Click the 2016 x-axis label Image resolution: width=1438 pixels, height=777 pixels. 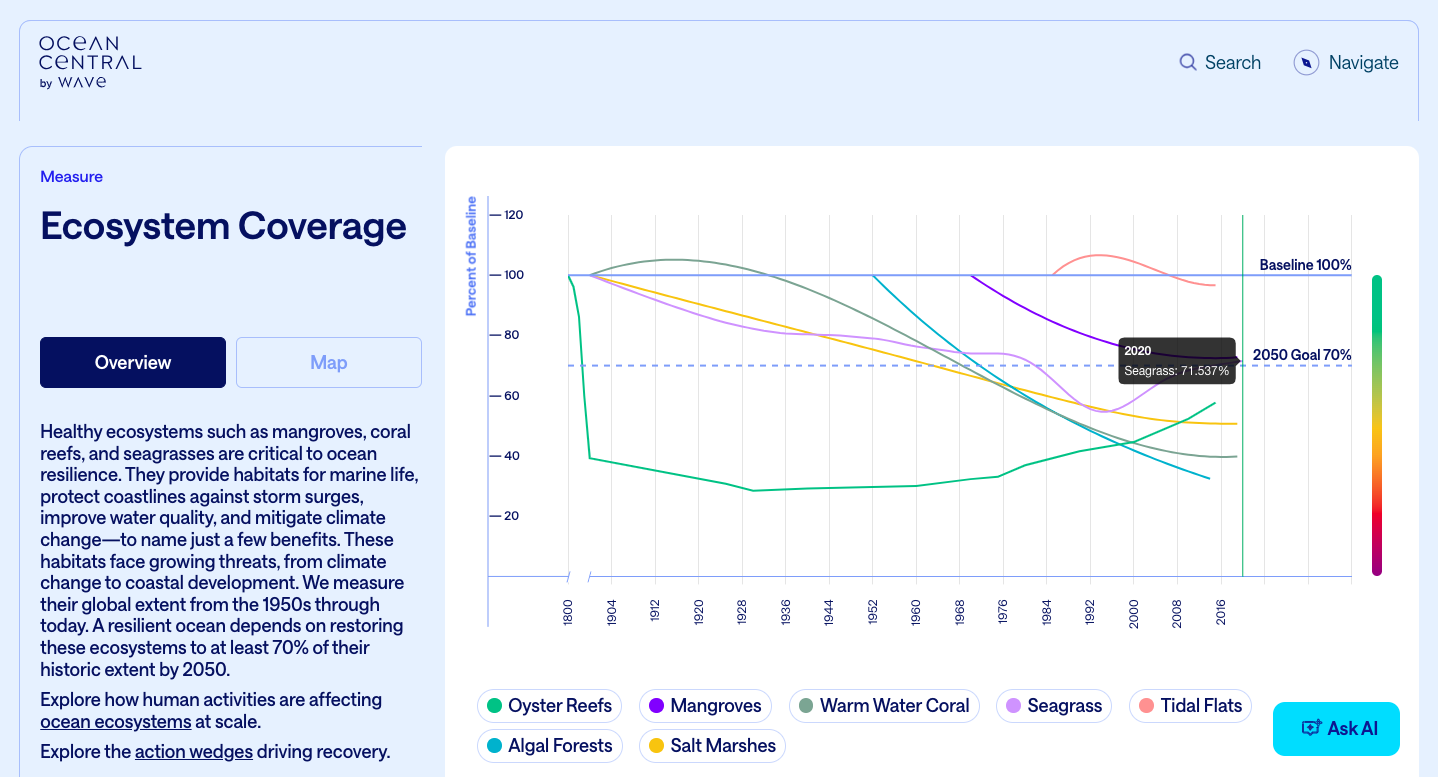coord(1221,612)
